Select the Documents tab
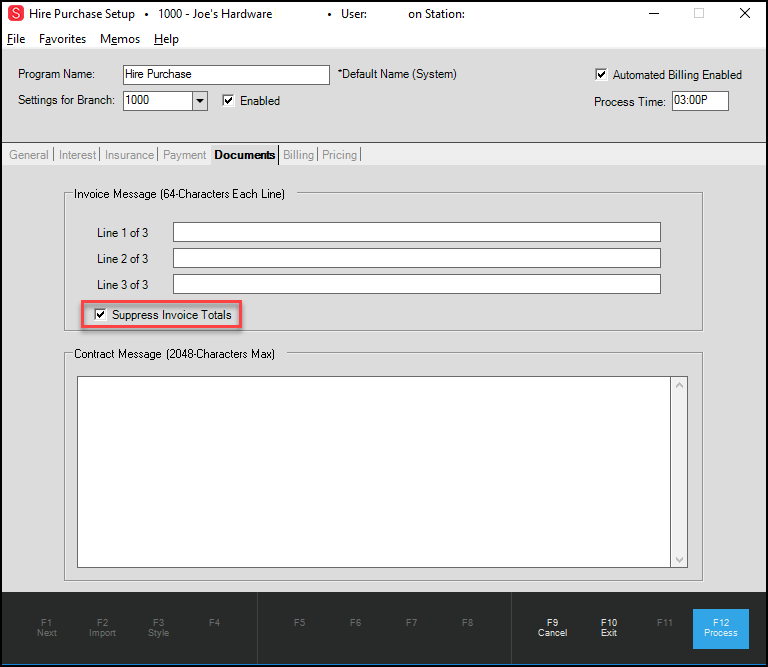This screenshot has height=667, width=768. [x=244, y=155]
